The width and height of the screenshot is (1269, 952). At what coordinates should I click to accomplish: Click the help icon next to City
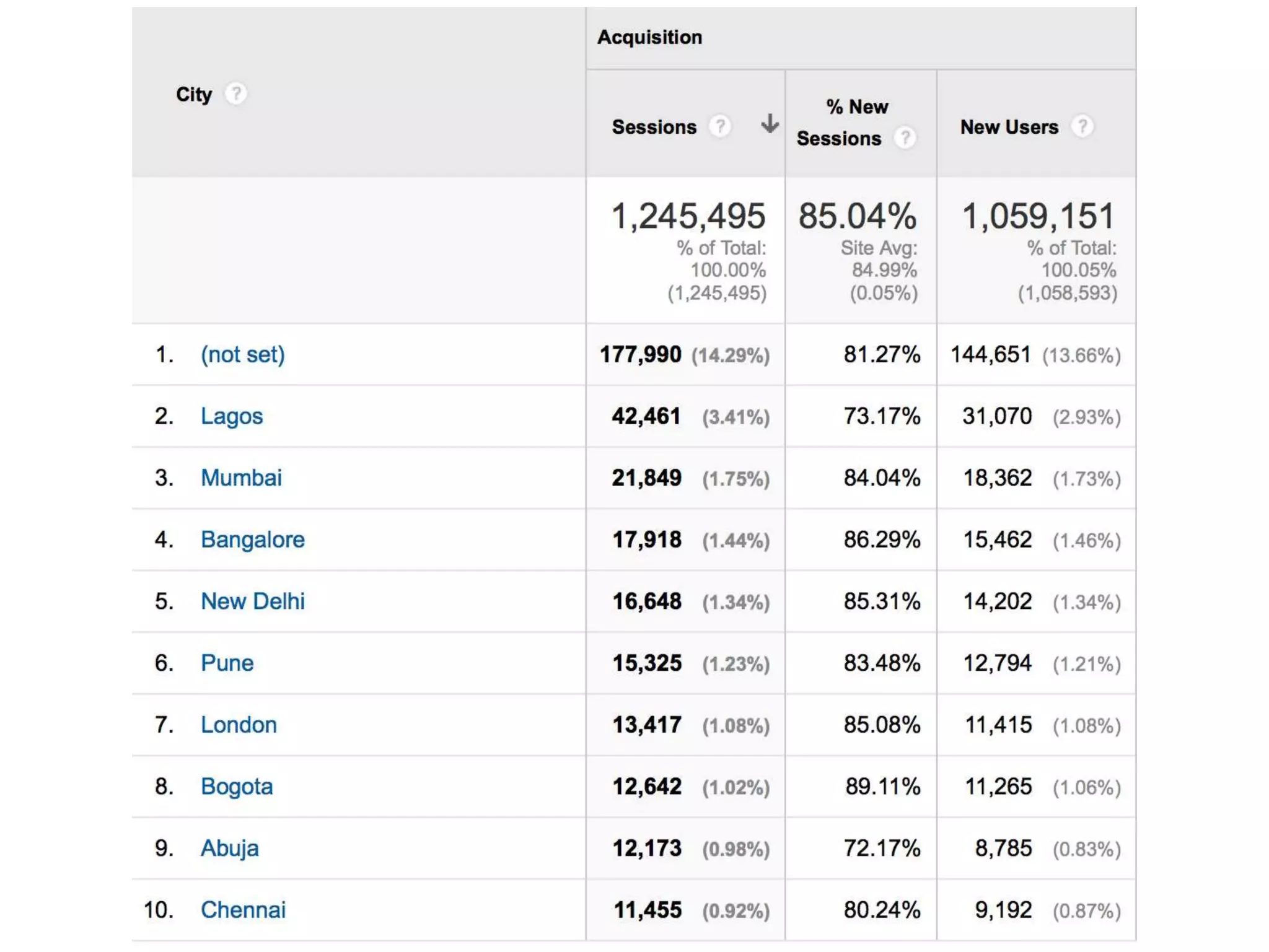[235, 94]
